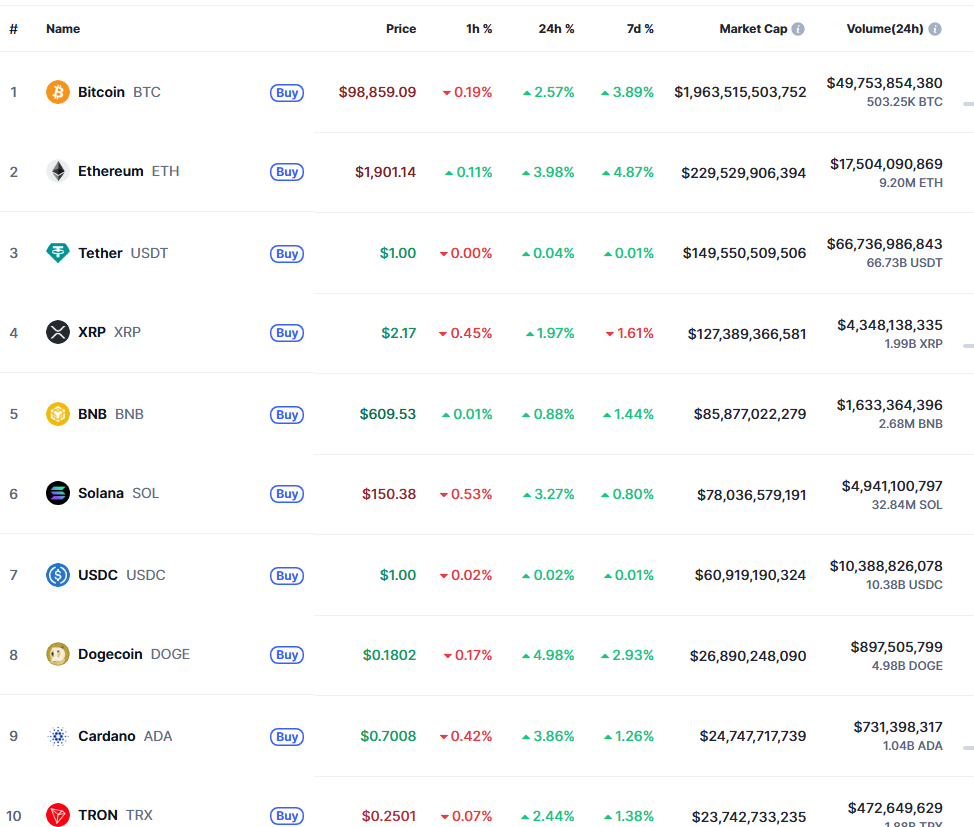Screen dimensions: 974x827
Task: Buy Ethereum using its Buy button
Action: (x=287, y=172)
